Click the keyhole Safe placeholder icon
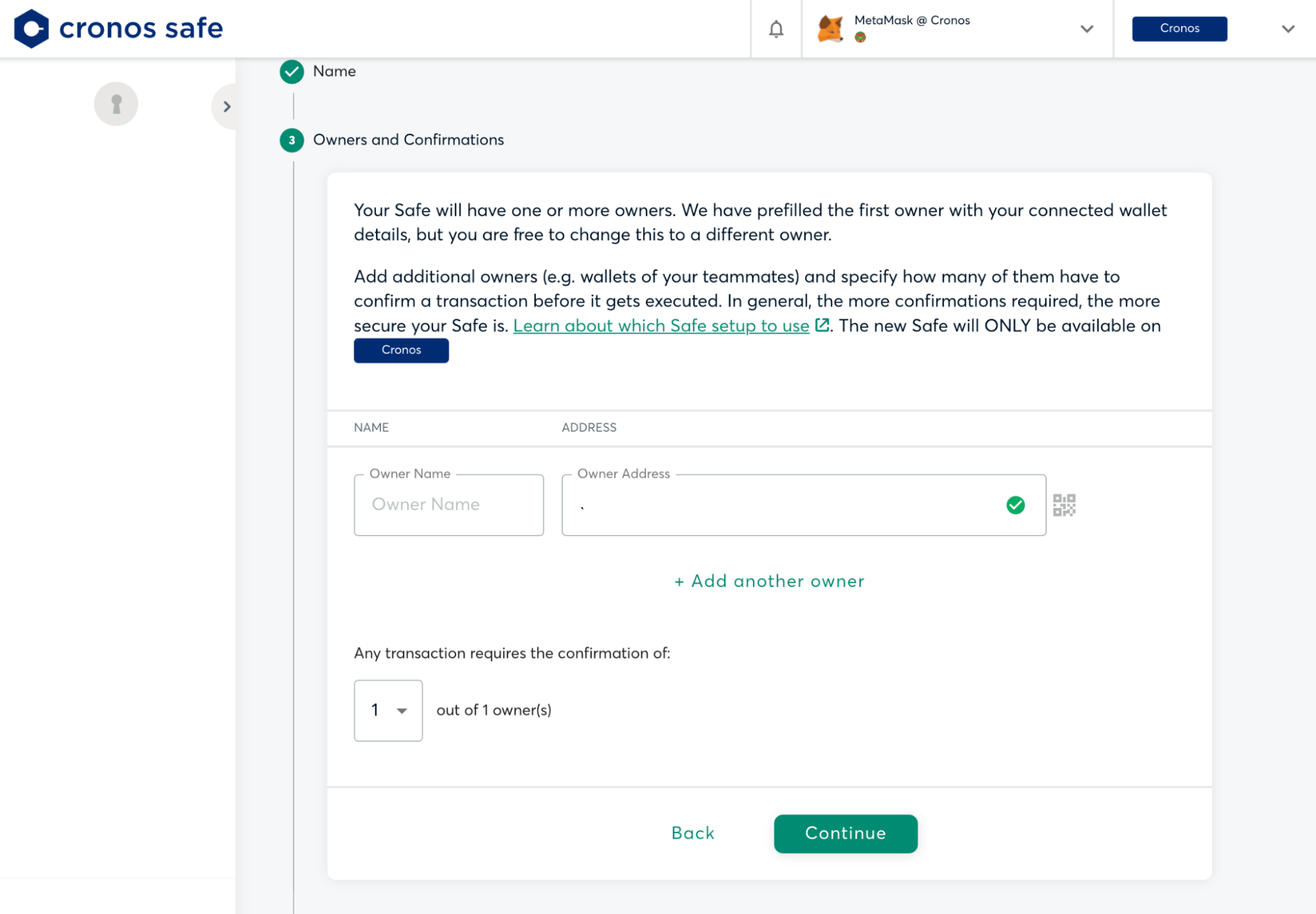The height and width of the screenshot is (914, 1316). (116, 104)
